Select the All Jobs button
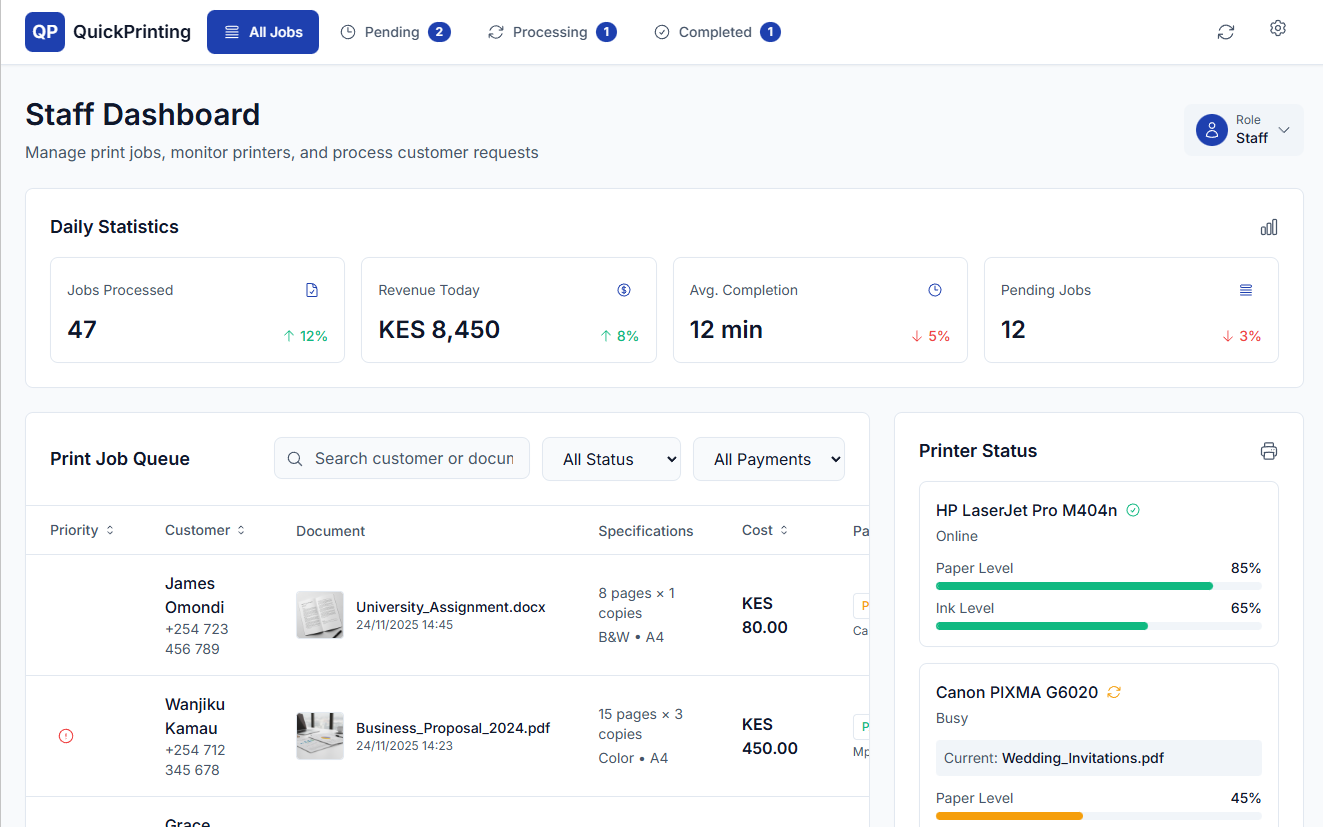Image resolution: width=1323 pixels, height=827 pixels. coord(263,32)
